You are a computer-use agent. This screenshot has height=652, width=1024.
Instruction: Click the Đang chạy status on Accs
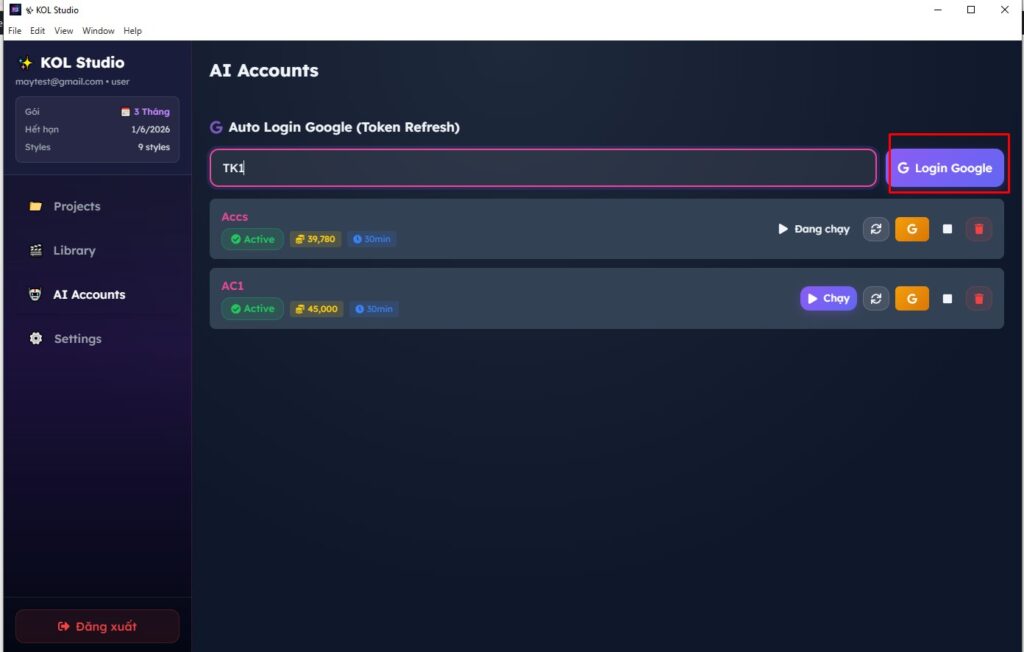point(813,229)
